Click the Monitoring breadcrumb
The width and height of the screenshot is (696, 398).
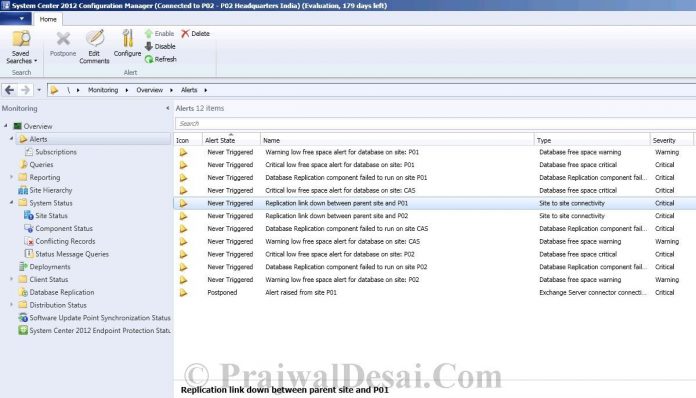[103, 90]
